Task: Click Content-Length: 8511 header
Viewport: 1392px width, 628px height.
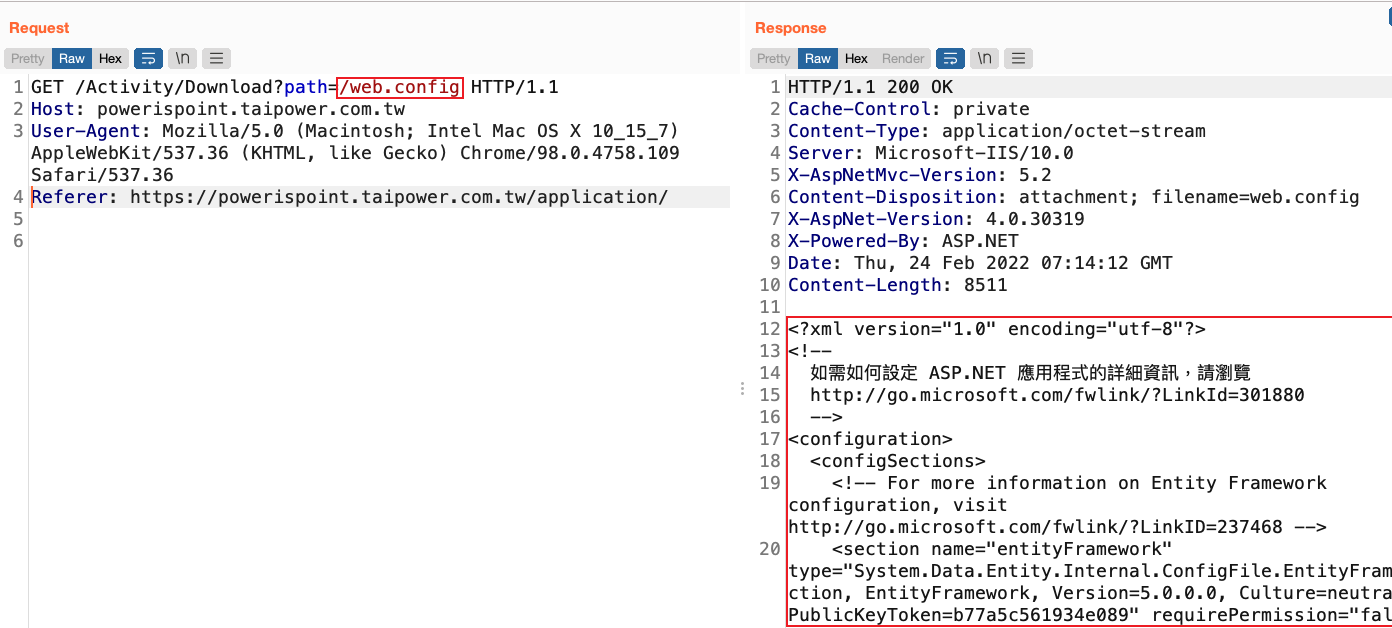Action: (897, 285)
